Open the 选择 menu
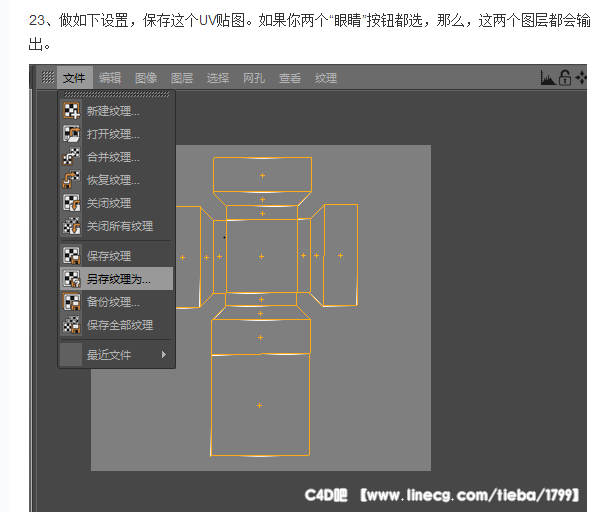The height and width of the screenshot is (512, 605). pyautogui.click(x=218, y=78)
